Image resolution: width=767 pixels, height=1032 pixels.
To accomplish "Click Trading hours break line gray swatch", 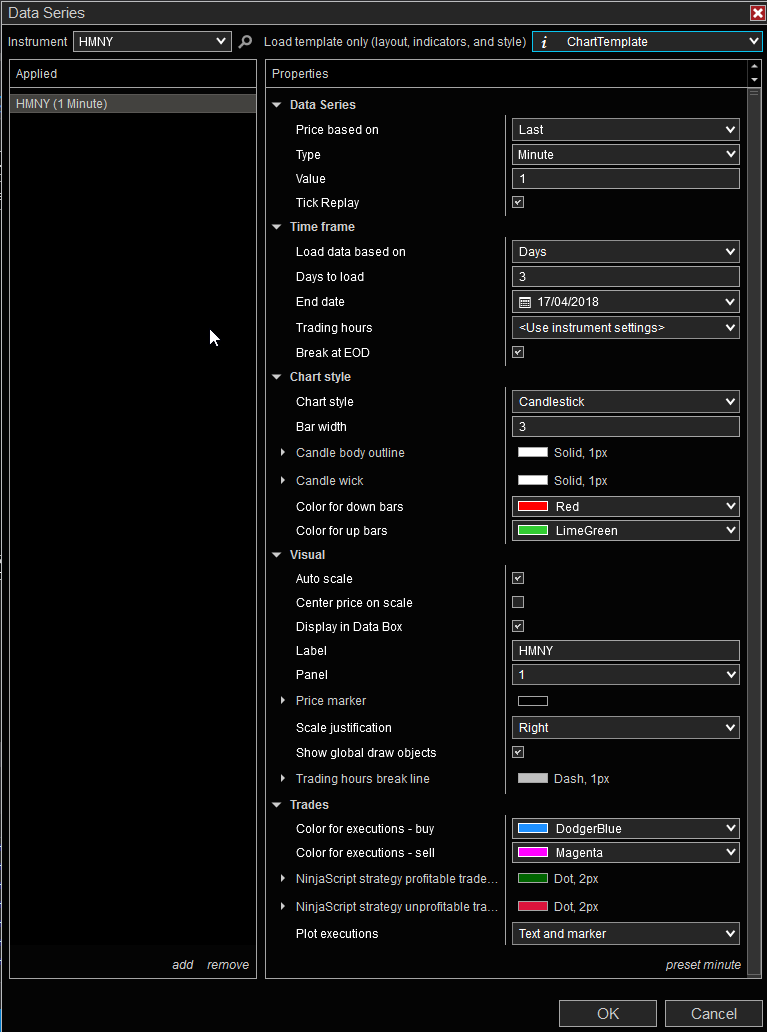I will tap(533, 779).
